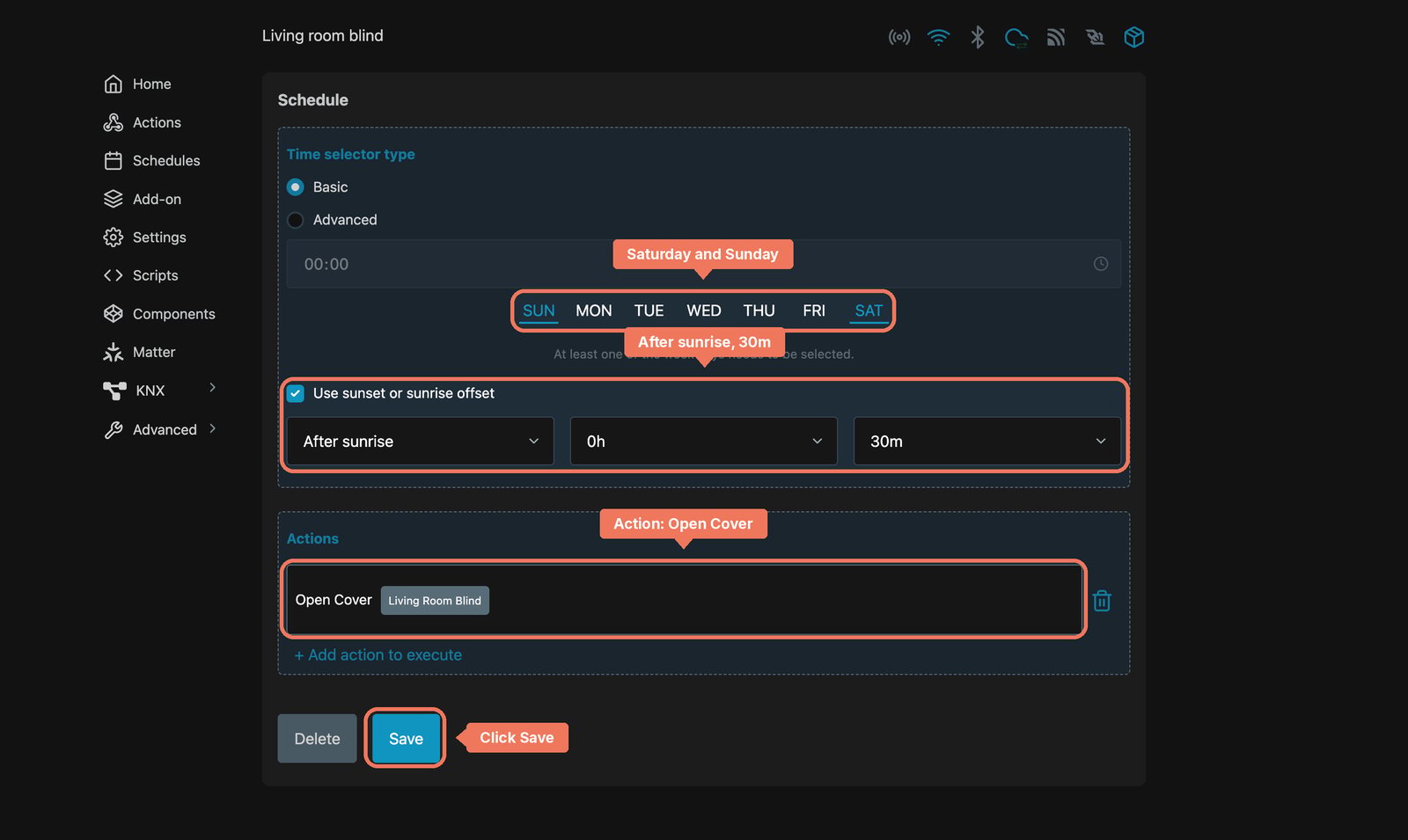Click the Delete button
Screen dimensions: 1408x840
tap(317, 739)
